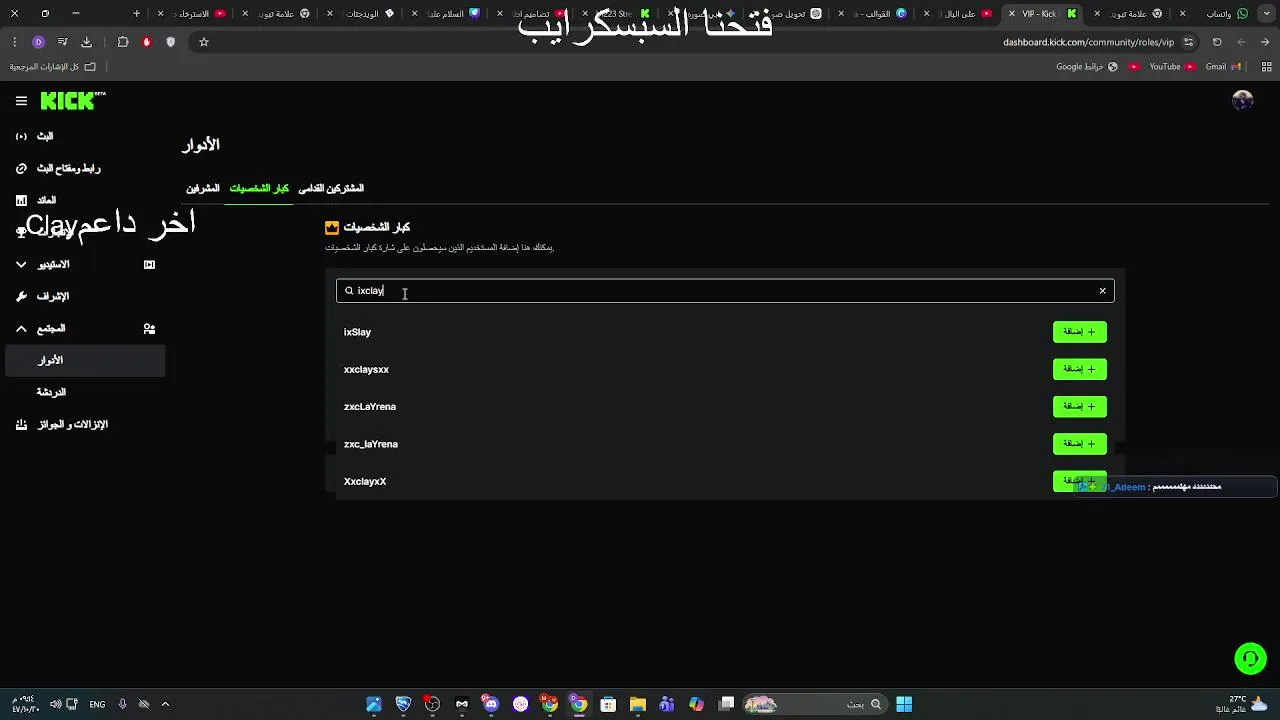Open Discord from the taskbar

491,704
